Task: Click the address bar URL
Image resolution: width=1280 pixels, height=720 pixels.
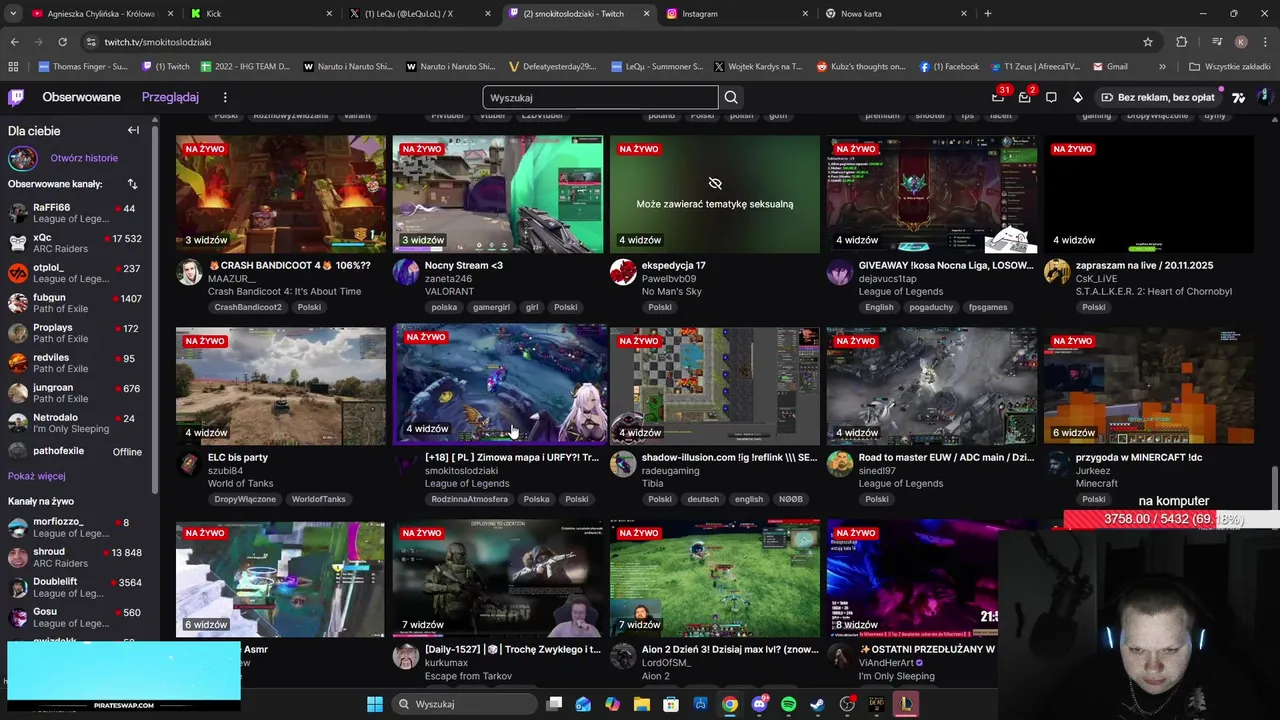Action: click(158, 42)
